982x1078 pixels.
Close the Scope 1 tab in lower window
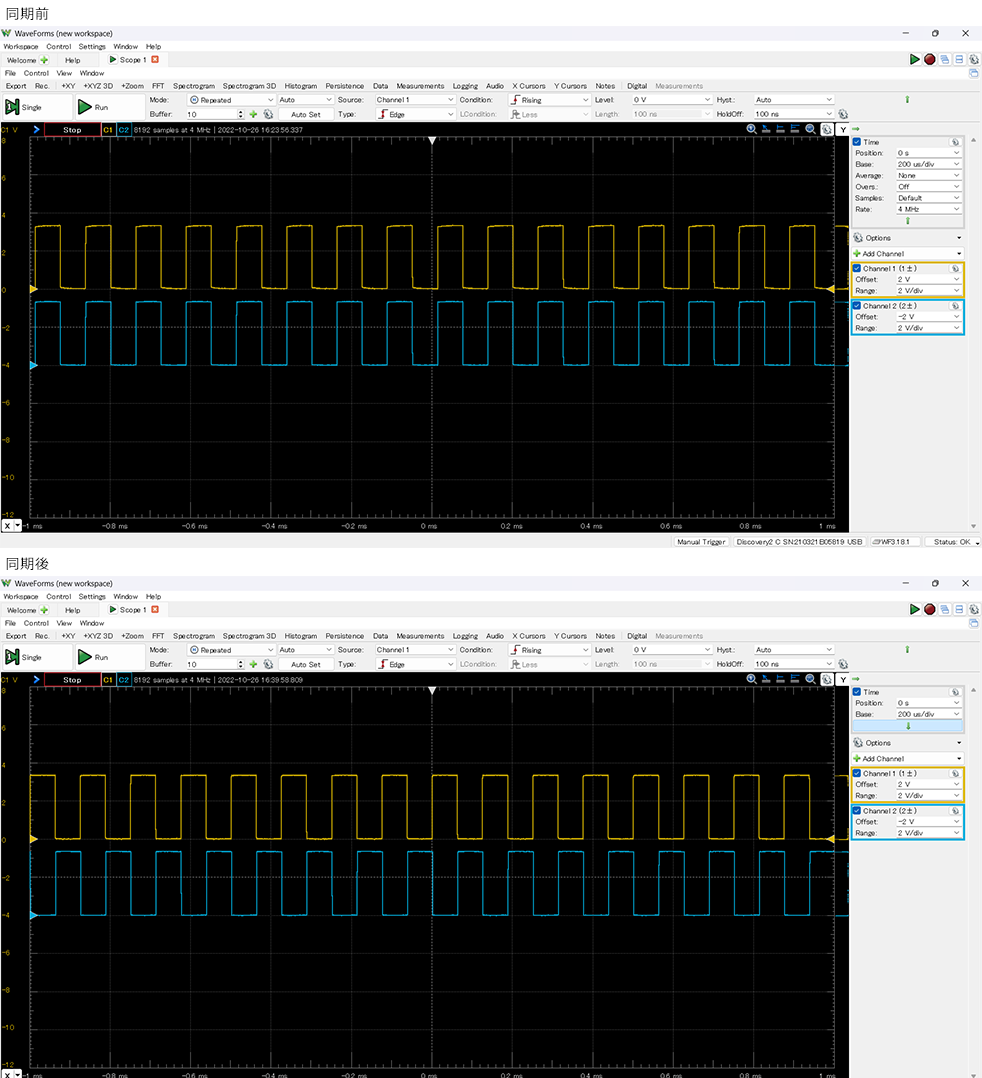[155, 610]
